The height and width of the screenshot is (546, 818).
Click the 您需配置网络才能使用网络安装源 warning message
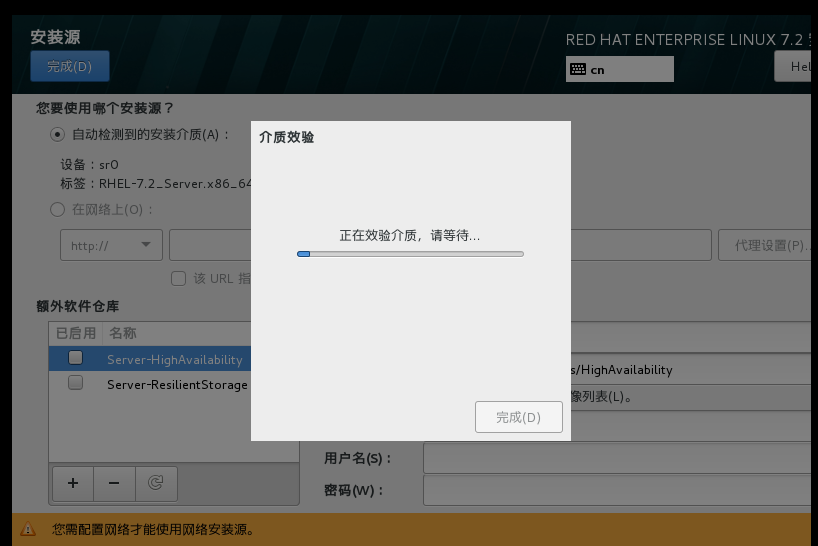(154, 530)
